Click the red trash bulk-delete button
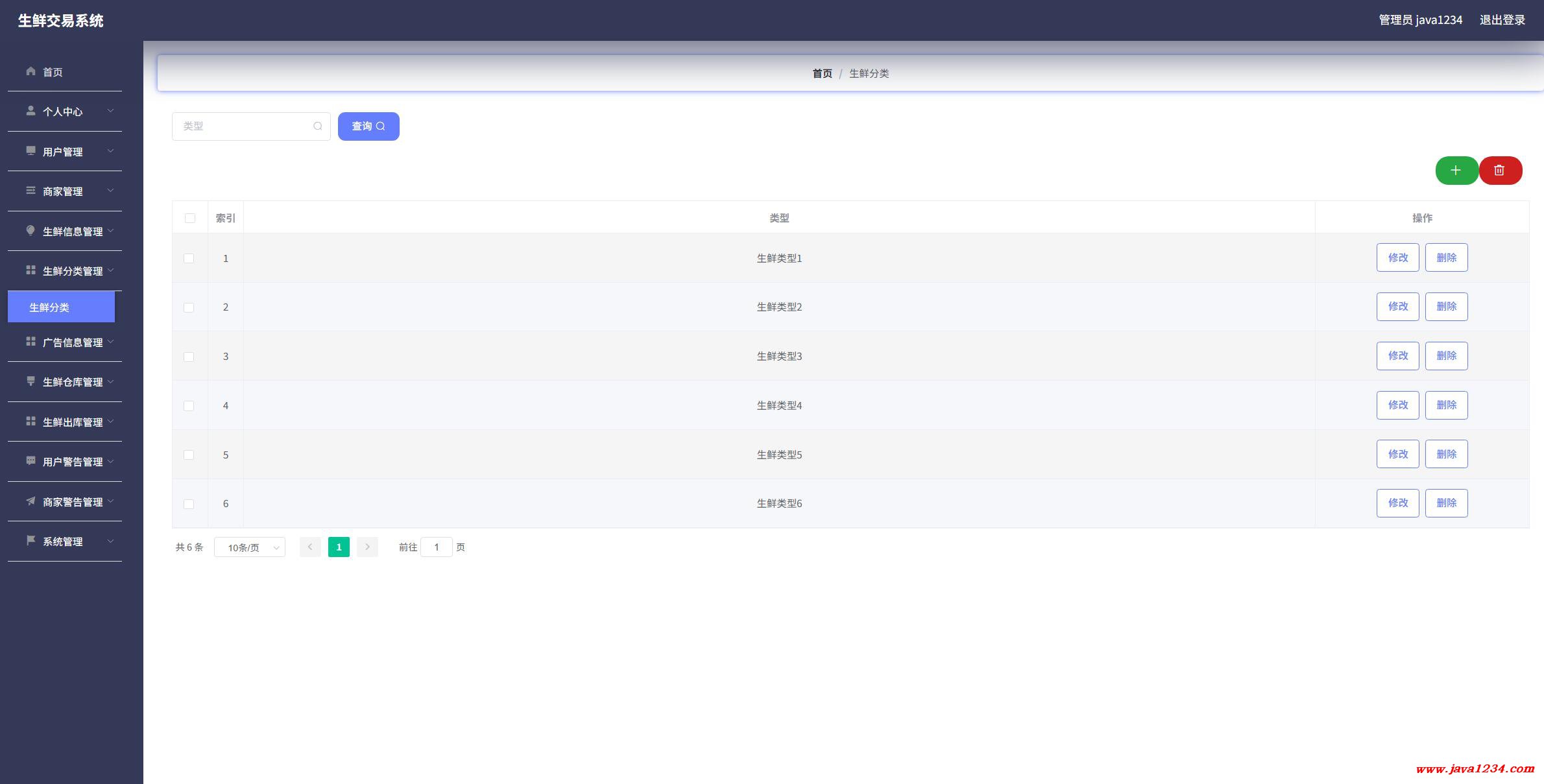The image size is (1544, 784). tap(1500, 171)
